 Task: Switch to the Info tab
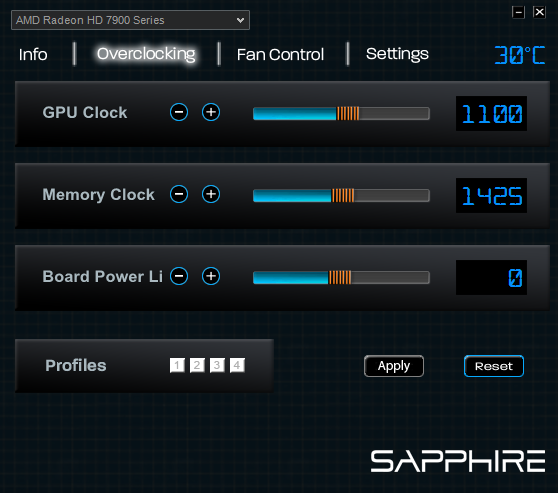pos(33,54)
